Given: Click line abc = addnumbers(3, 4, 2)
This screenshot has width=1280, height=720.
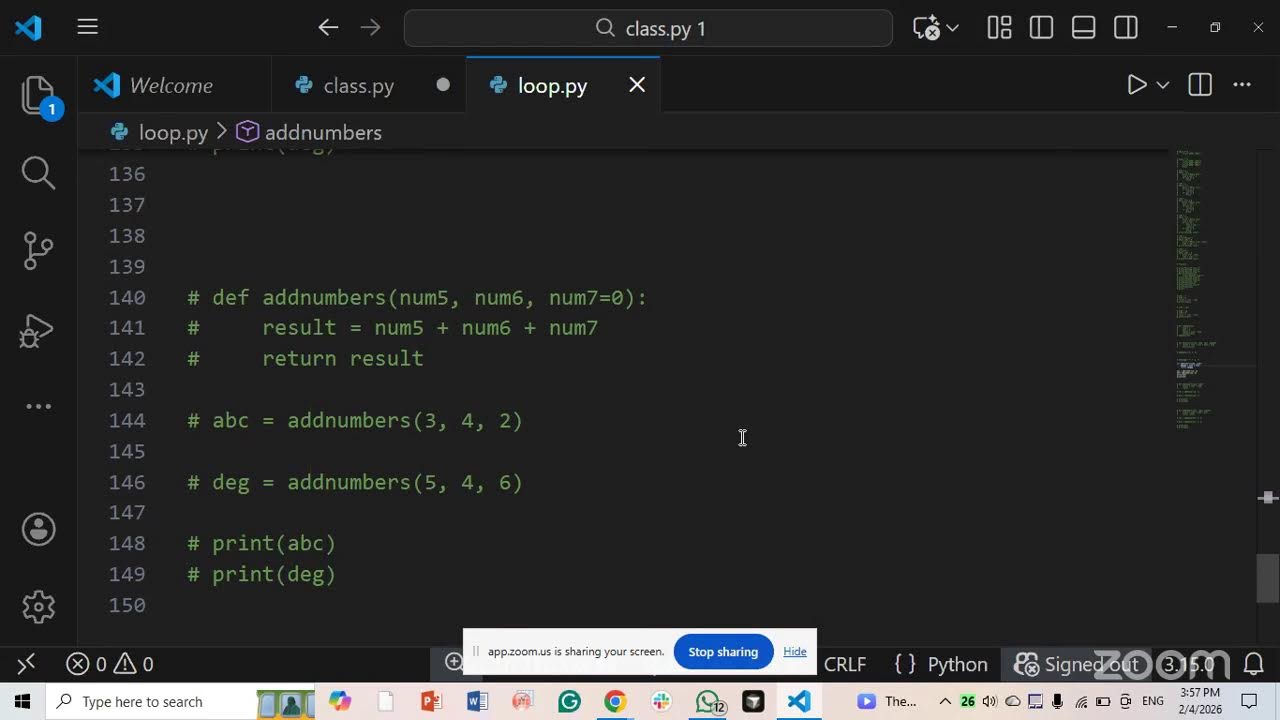Looking at the screenshot, I should [x=355, y=420].
